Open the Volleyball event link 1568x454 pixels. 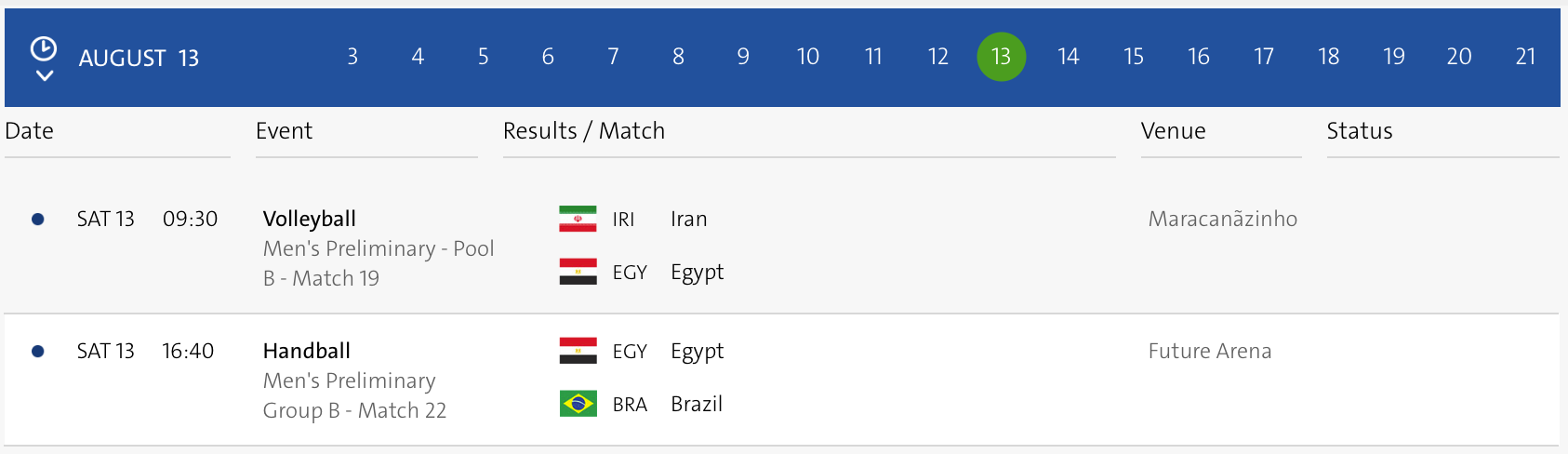click(310, 219)
